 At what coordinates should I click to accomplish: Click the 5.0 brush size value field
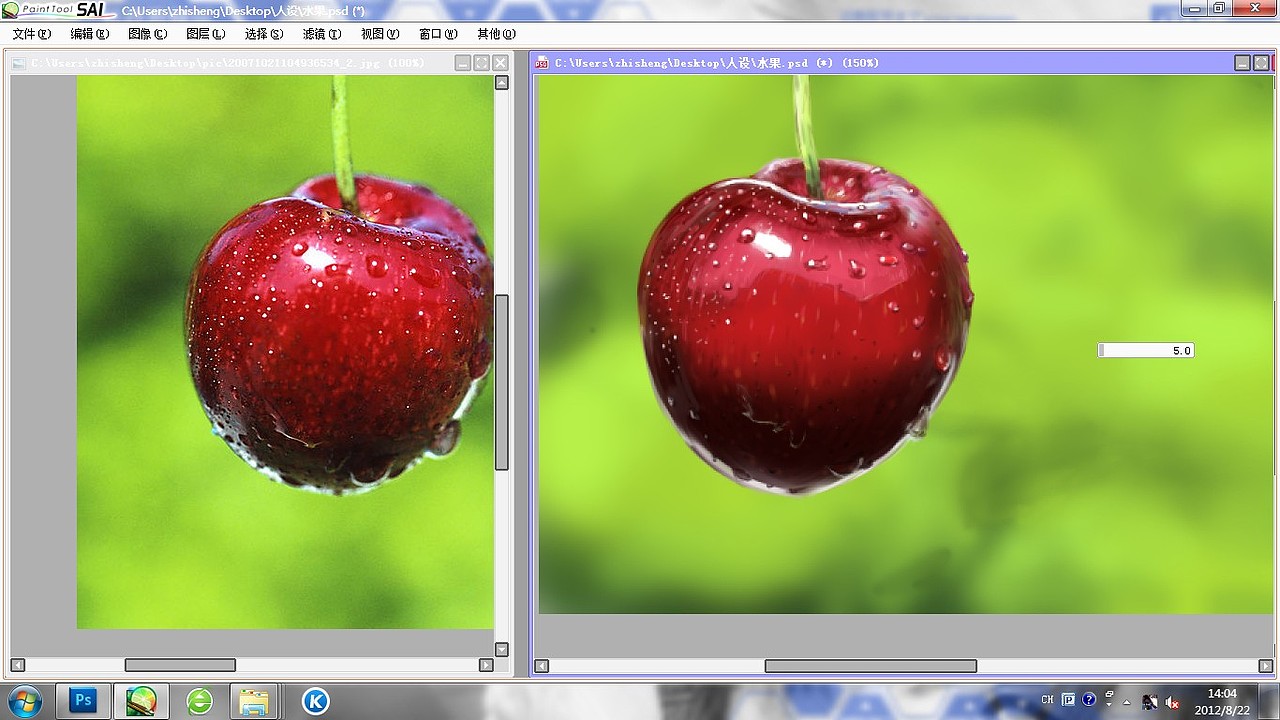pyautogui.click(x=1146, y=350)
